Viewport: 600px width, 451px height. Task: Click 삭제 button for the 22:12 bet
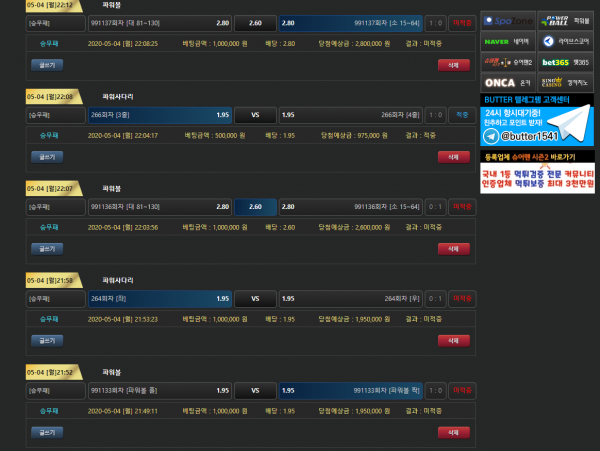click(x=453, y=64)
